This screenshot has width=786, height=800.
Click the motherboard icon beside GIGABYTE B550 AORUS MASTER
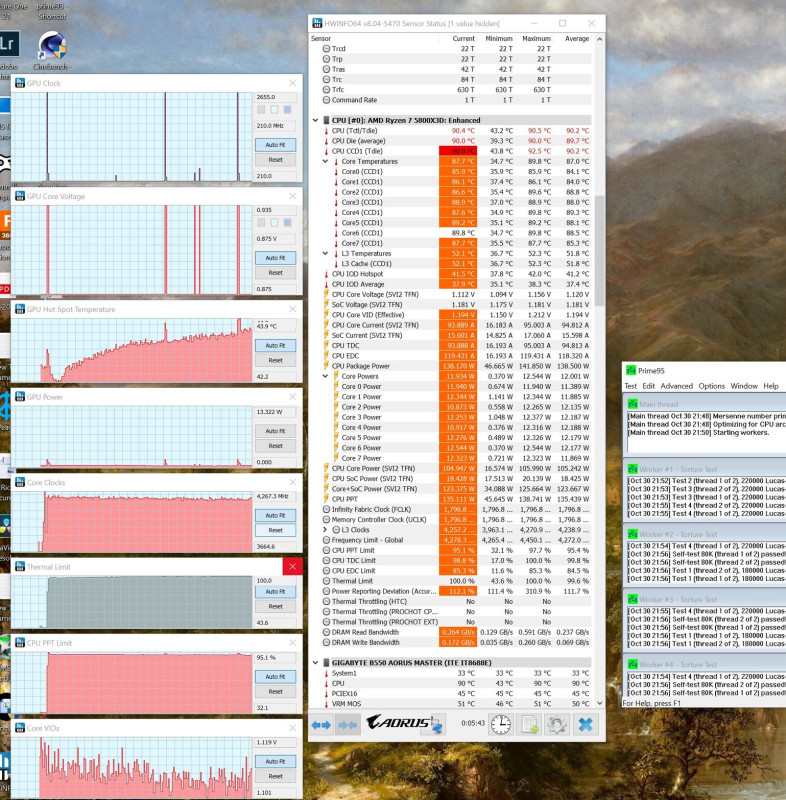pyautogui.click(x=326, y=663)
